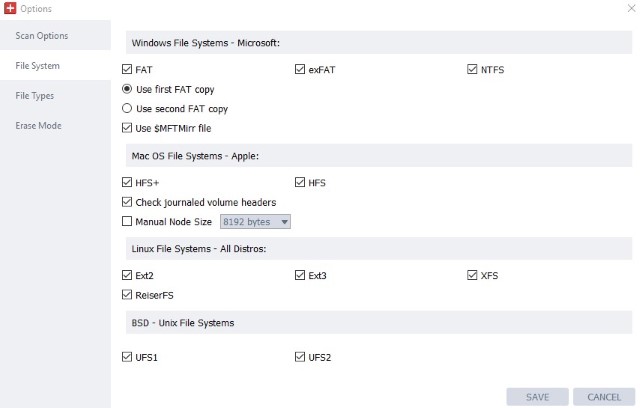Enable the Manual Node Size checkbox
The width and height of the screenshot is (640, 408).
[x=126, y=222]
